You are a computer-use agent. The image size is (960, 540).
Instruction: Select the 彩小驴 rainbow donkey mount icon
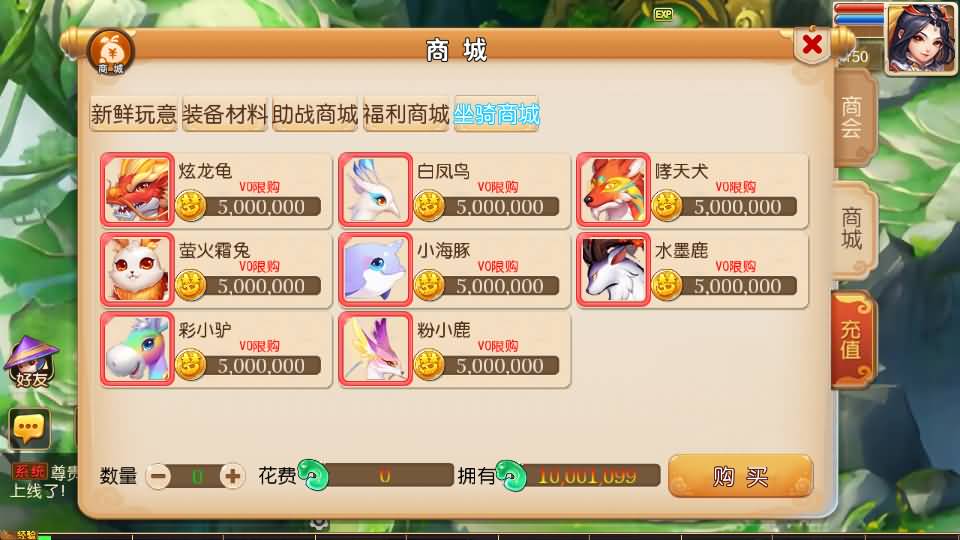(x=137, y=349)
